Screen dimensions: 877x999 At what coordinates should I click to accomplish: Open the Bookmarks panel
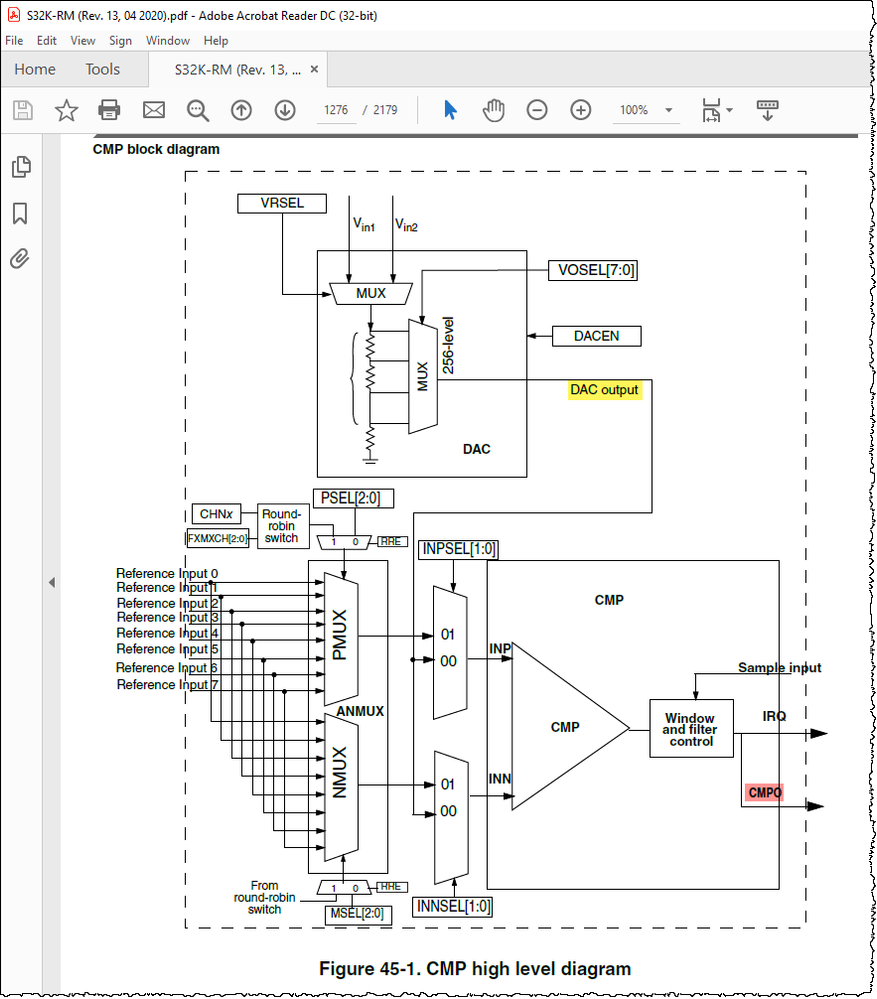(21, 214)
